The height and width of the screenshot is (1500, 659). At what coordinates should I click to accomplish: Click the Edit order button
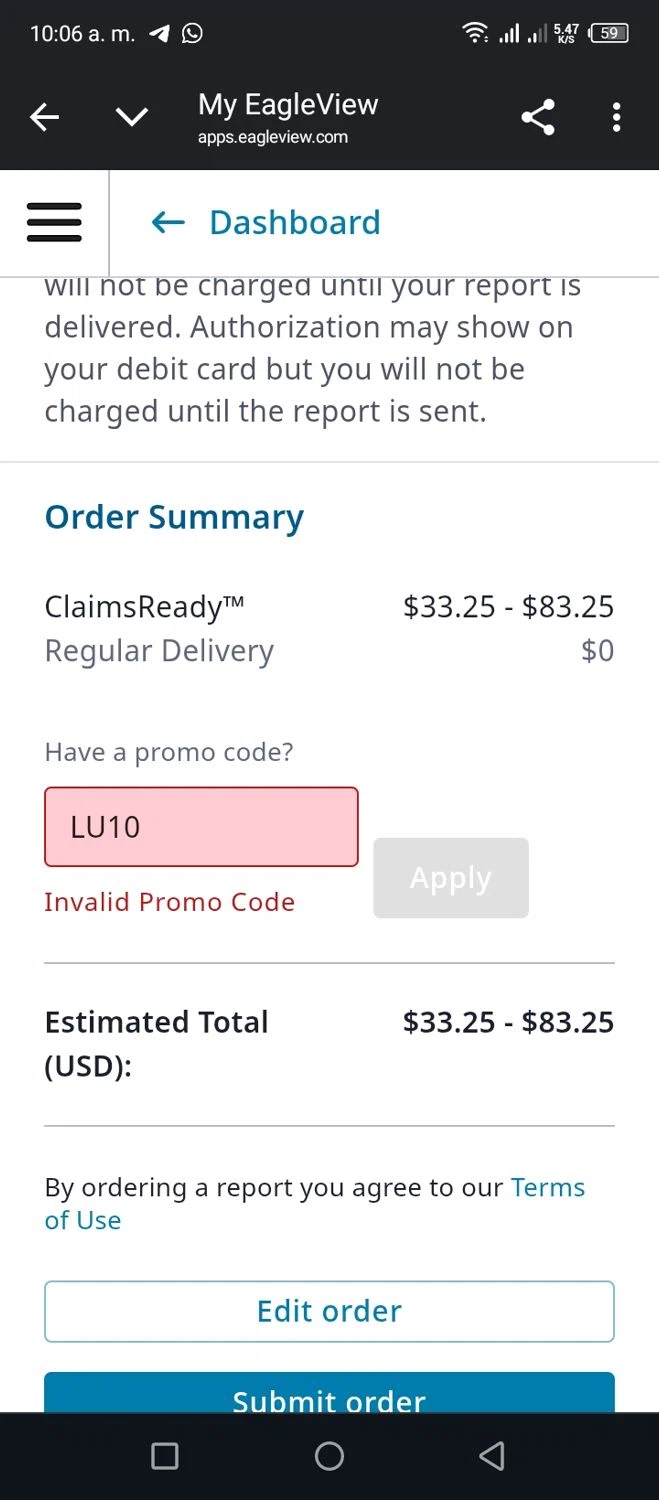(x=329, y=1311)
